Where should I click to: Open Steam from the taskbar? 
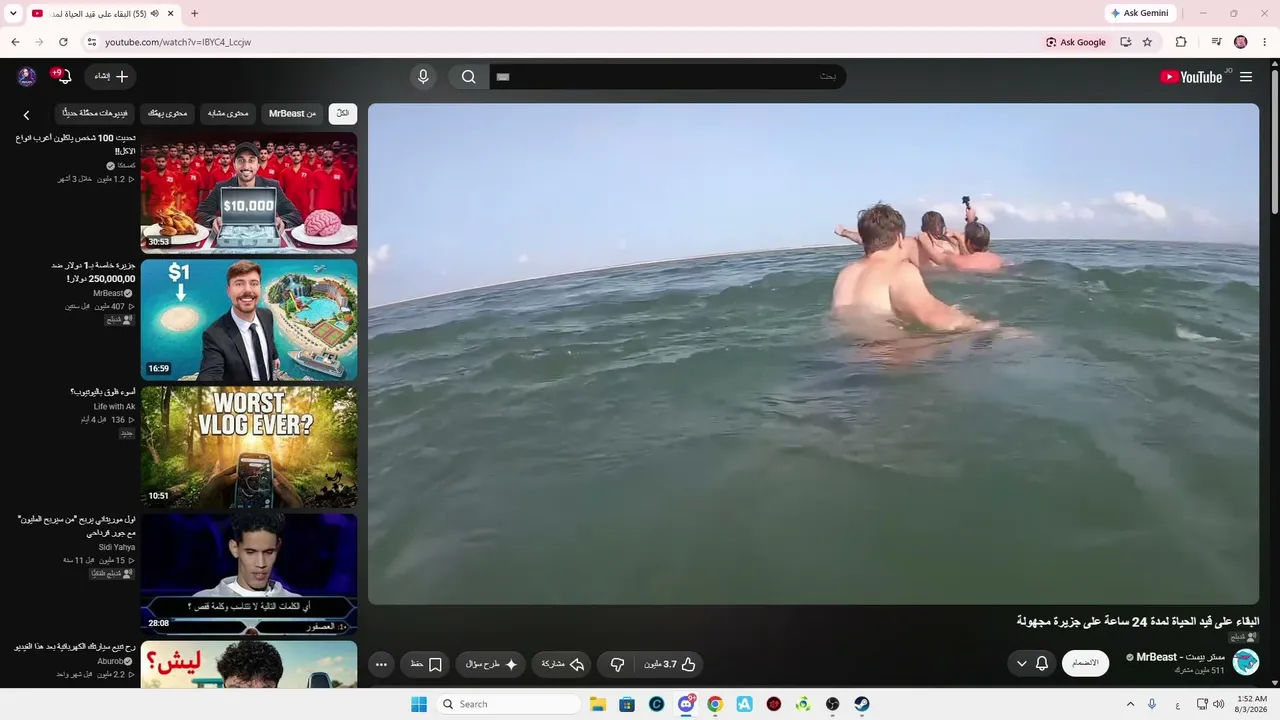(x=861, y=704)
